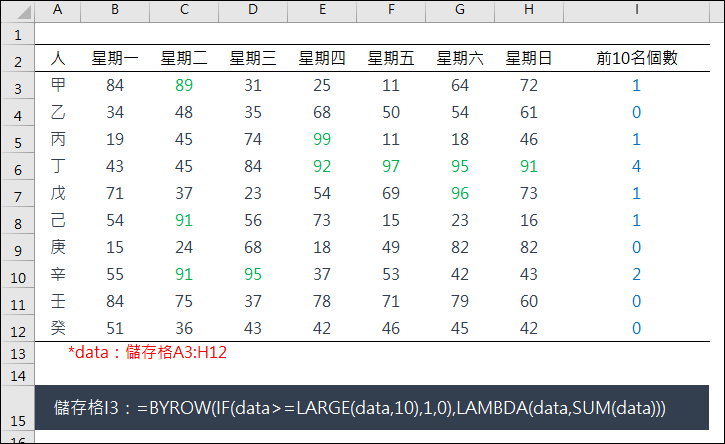Screen dimensions: 725x444
Task: Click the BYROW formula text banner
Action: pyautogui.click(x=372, y=408)
